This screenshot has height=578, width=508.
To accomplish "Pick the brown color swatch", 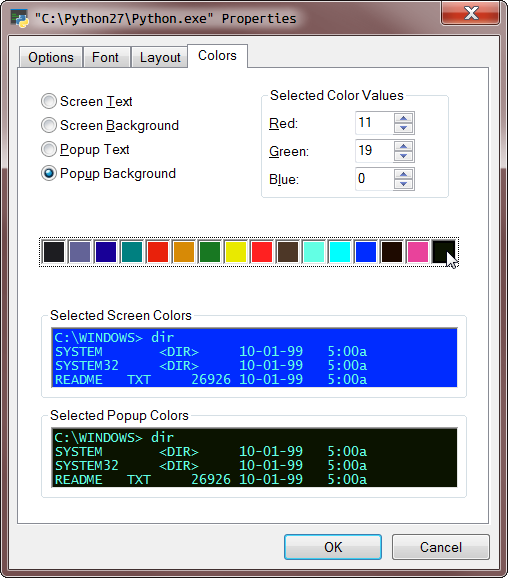I will (288, 252).
